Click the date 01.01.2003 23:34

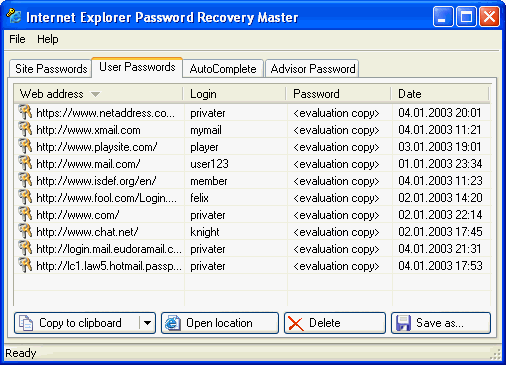coord(440,164)
